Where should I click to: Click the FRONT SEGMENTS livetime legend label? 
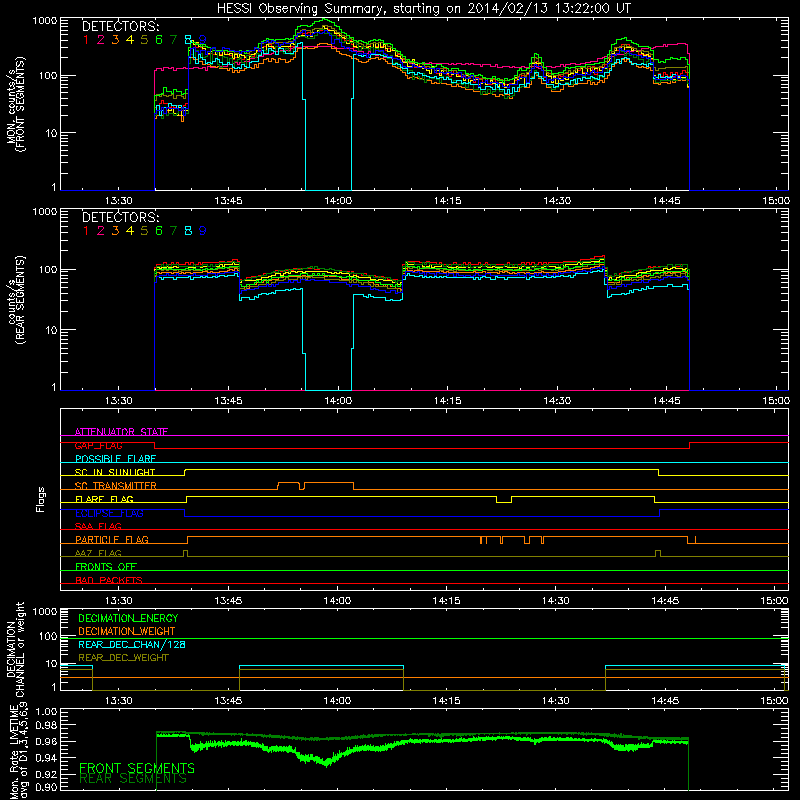137,768
